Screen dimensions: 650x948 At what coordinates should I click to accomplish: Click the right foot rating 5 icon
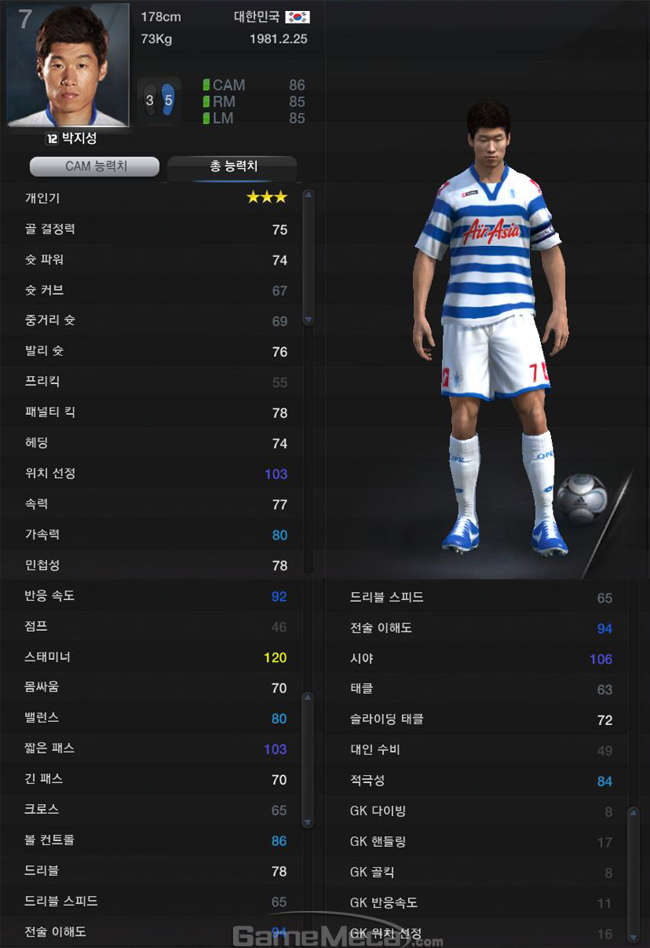coord(168,100)
